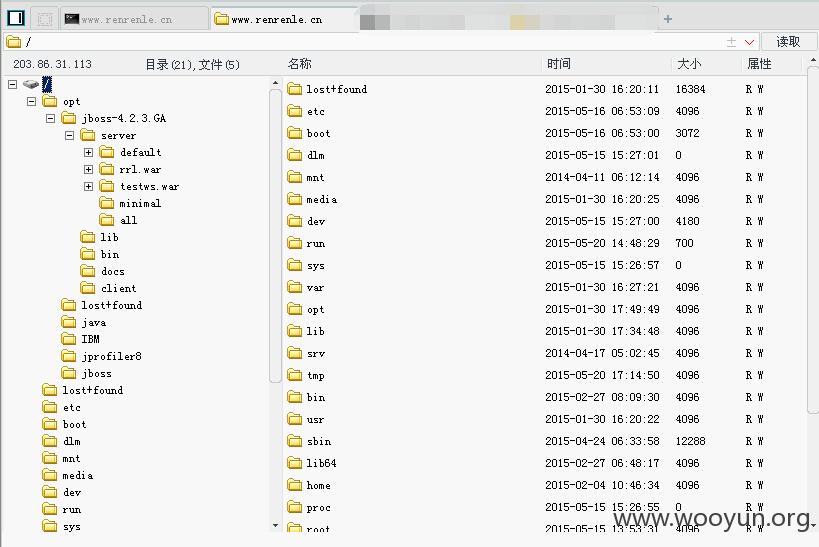Click the opt folder icon in file list
819x547 pixels.
click(x=295, y=309)
